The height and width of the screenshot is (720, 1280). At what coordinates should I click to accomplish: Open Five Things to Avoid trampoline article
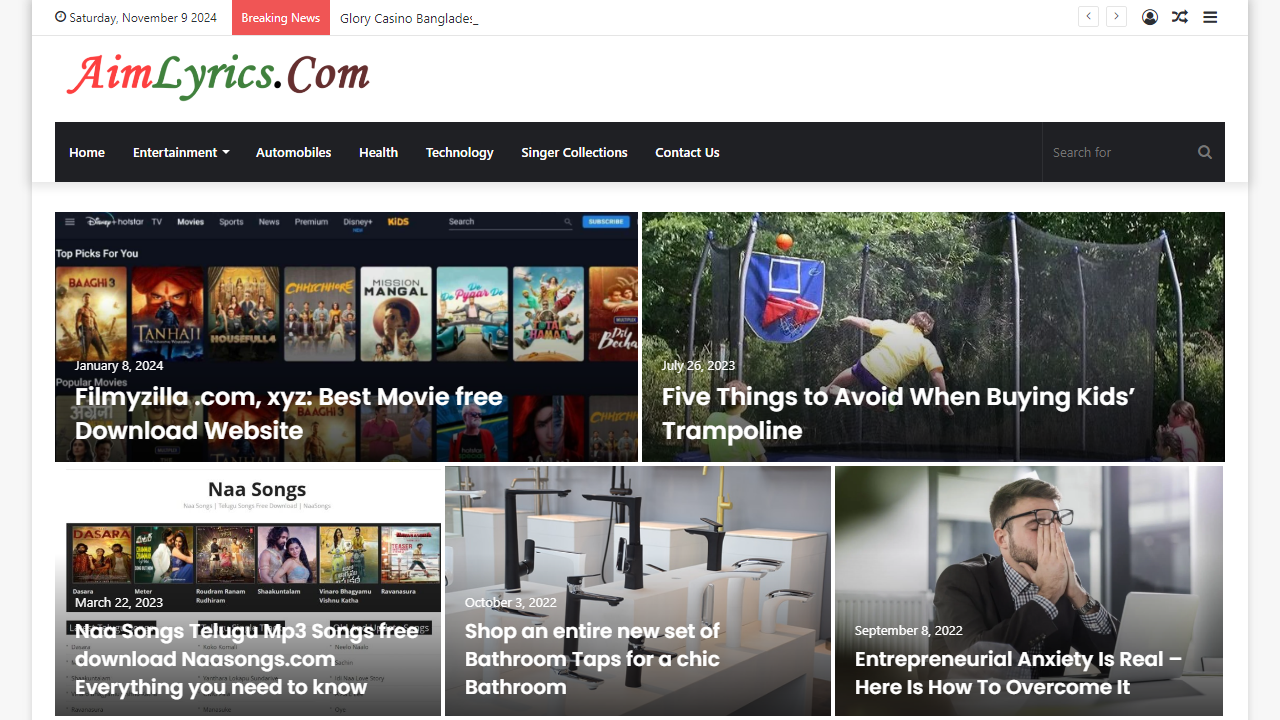[898, 414]
